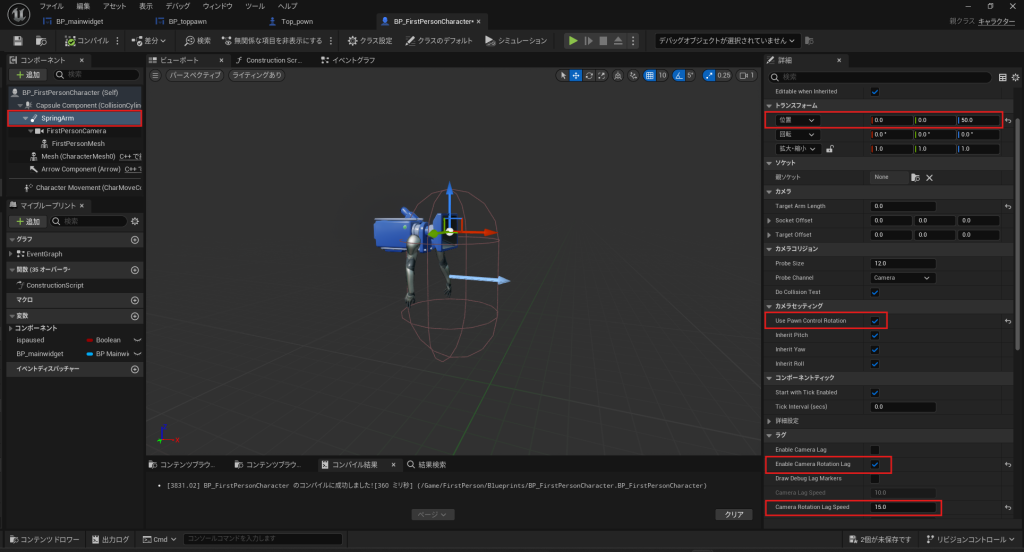The width and height of the screenshot is (1024, 552).
Task: Click Camera Rotation Lag Speed input field
Action: point(904,507)
